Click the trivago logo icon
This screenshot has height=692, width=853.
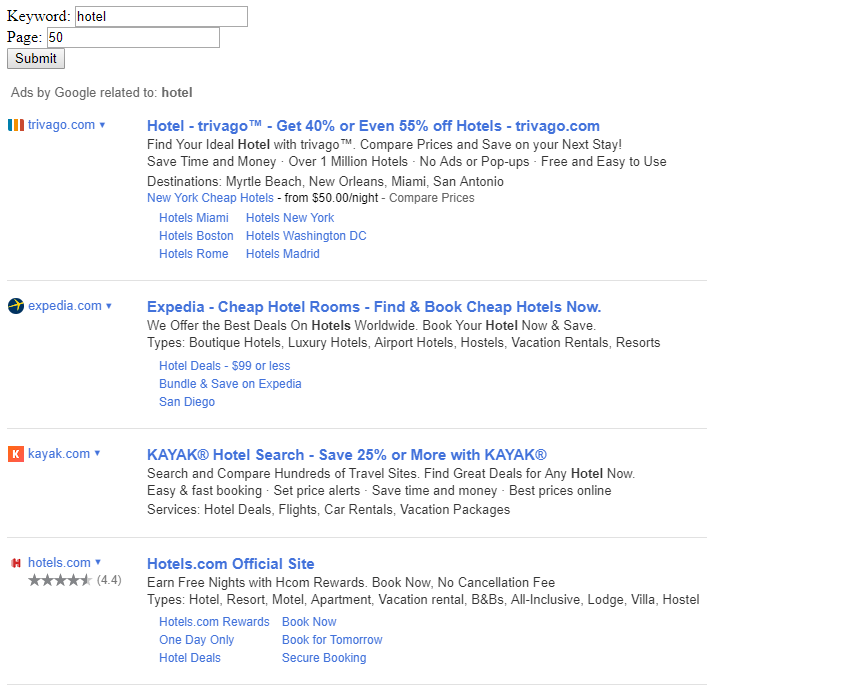point(16,125)
